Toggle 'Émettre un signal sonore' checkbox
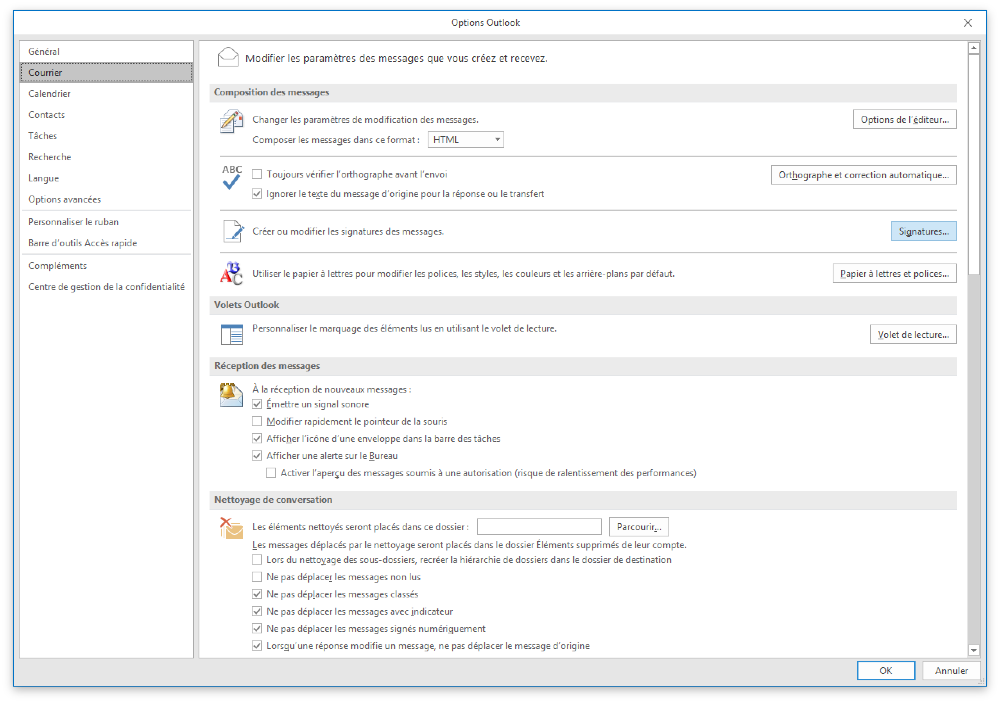The height and width of the screenshot is (703, 1000). pyautogui.click(x=257, y=404)
